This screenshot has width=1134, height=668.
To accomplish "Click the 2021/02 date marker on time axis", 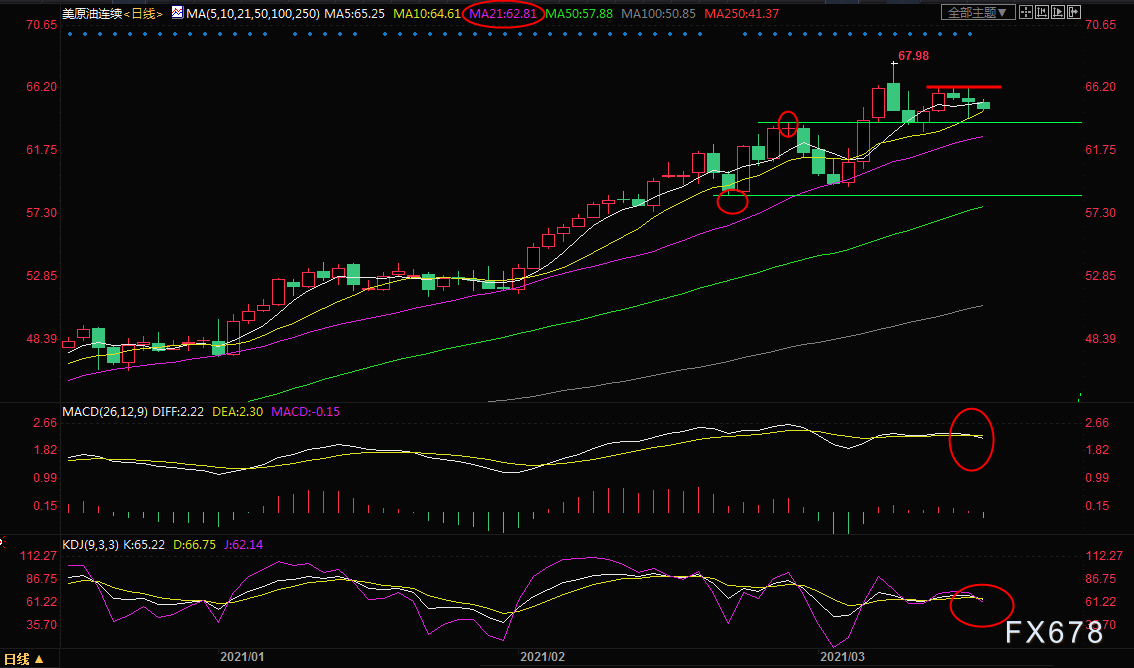I will pos(543,657).
